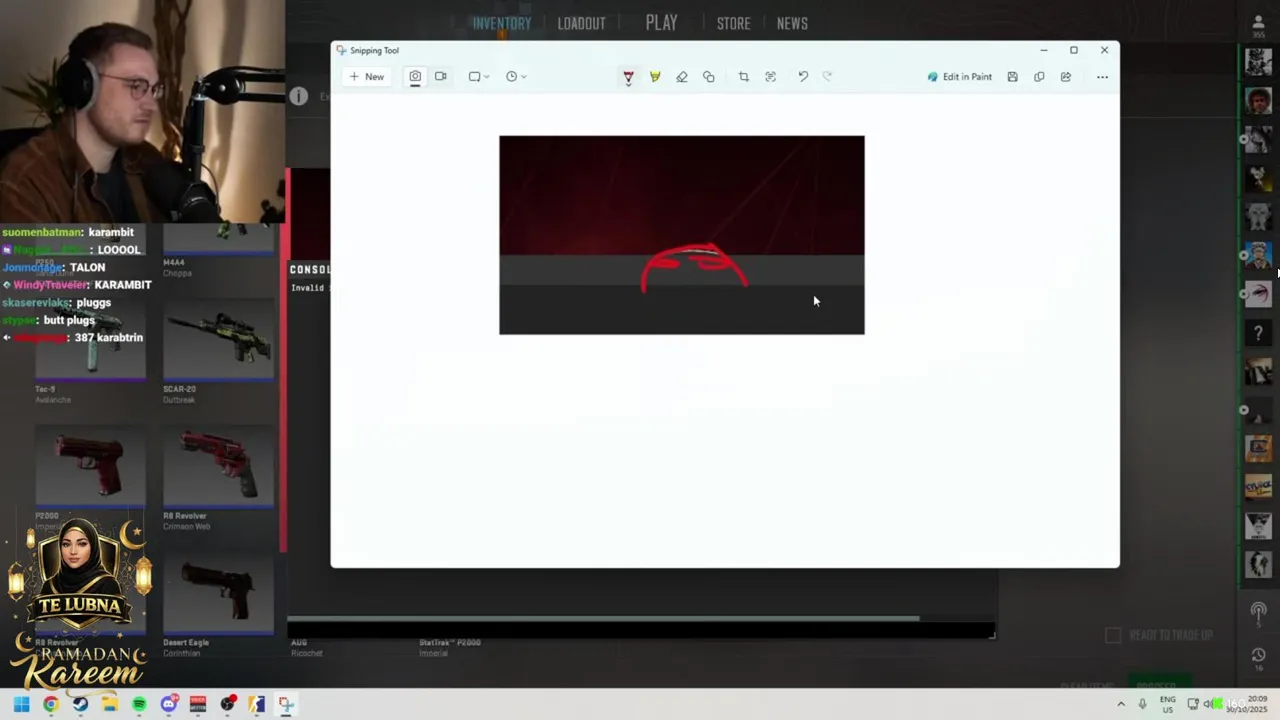Expand the system tray hidden icons chevron
The image size is (1280, 720).
1121,704
